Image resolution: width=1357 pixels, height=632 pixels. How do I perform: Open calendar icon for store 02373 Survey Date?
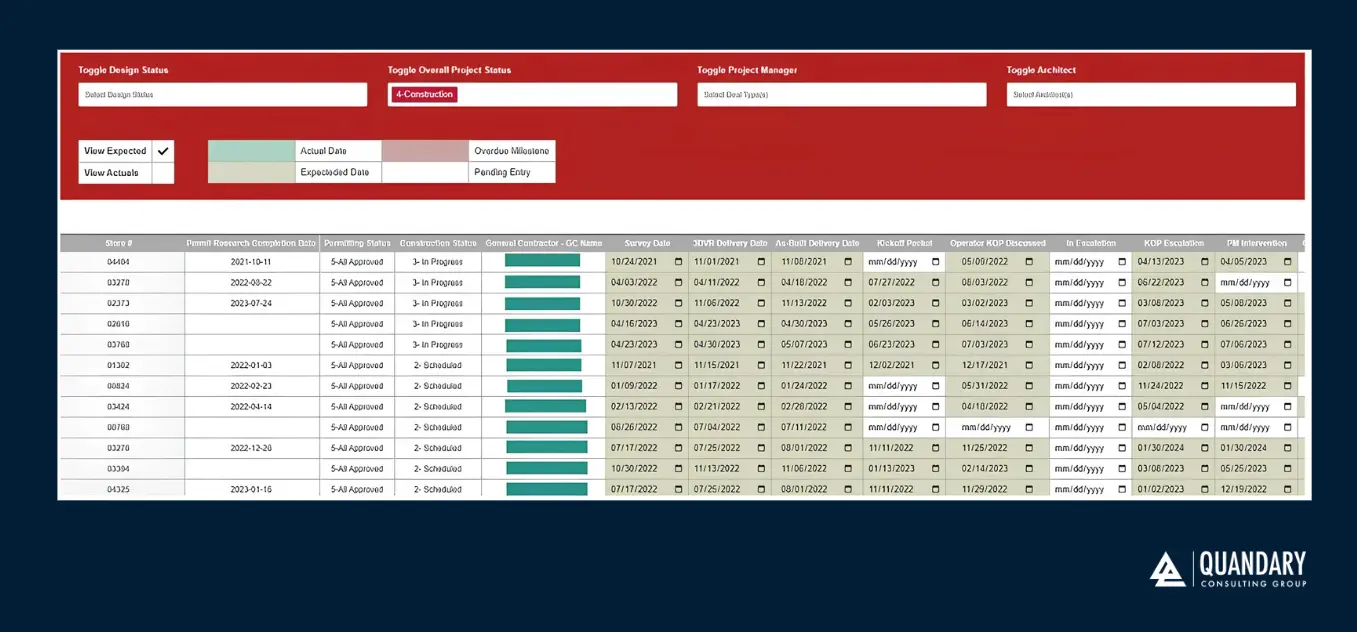[x=679, y=303]
